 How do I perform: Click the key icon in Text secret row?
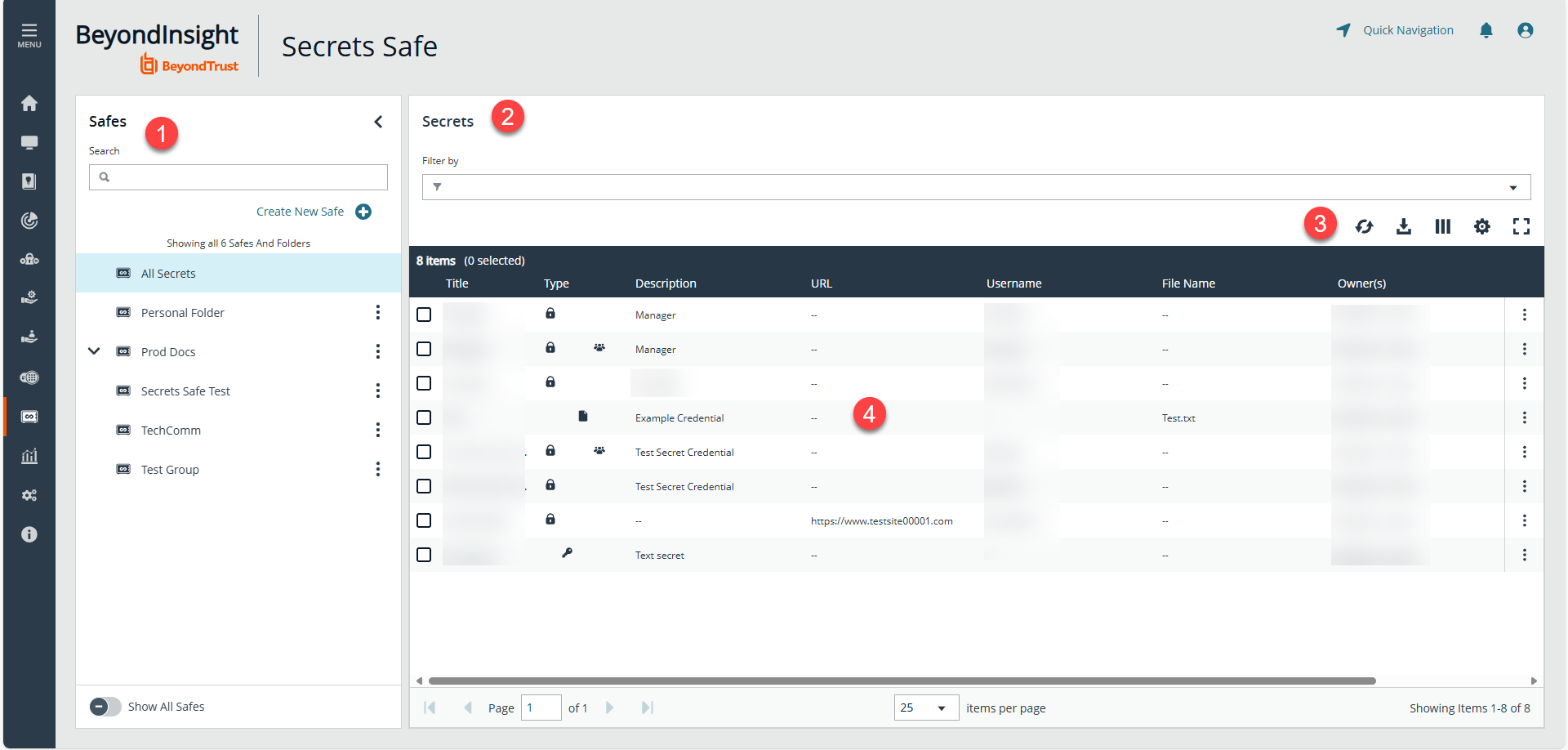click(x=567, y=553)
